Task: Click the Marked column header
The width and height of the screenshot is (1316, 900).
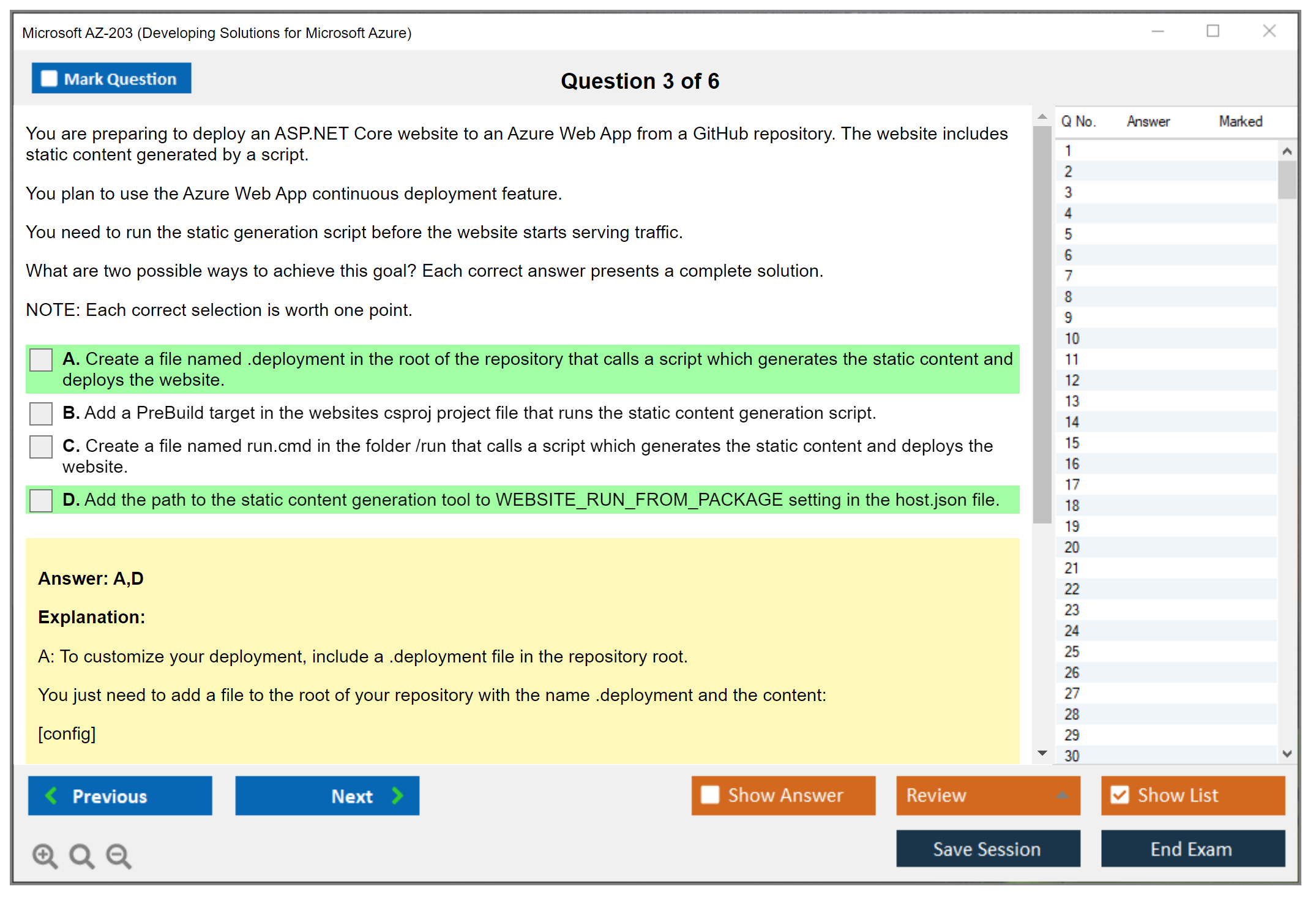Action: (1240, 121)
